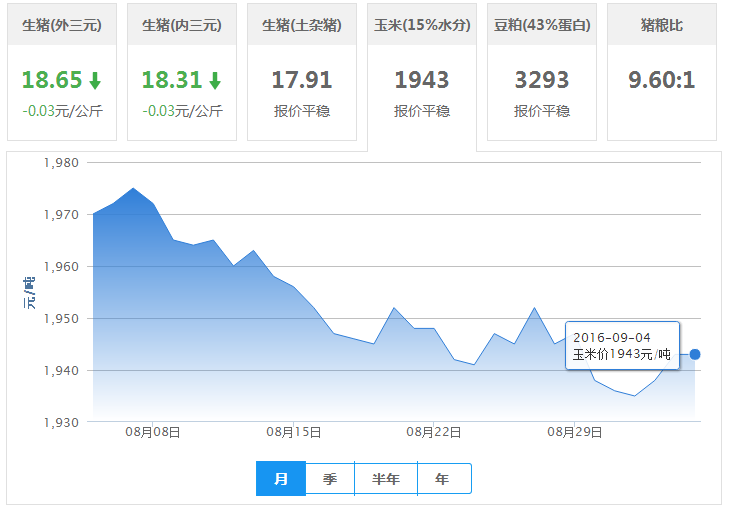
Task: Select the 猪粮比 ratio tab
Action: point(662,72)
